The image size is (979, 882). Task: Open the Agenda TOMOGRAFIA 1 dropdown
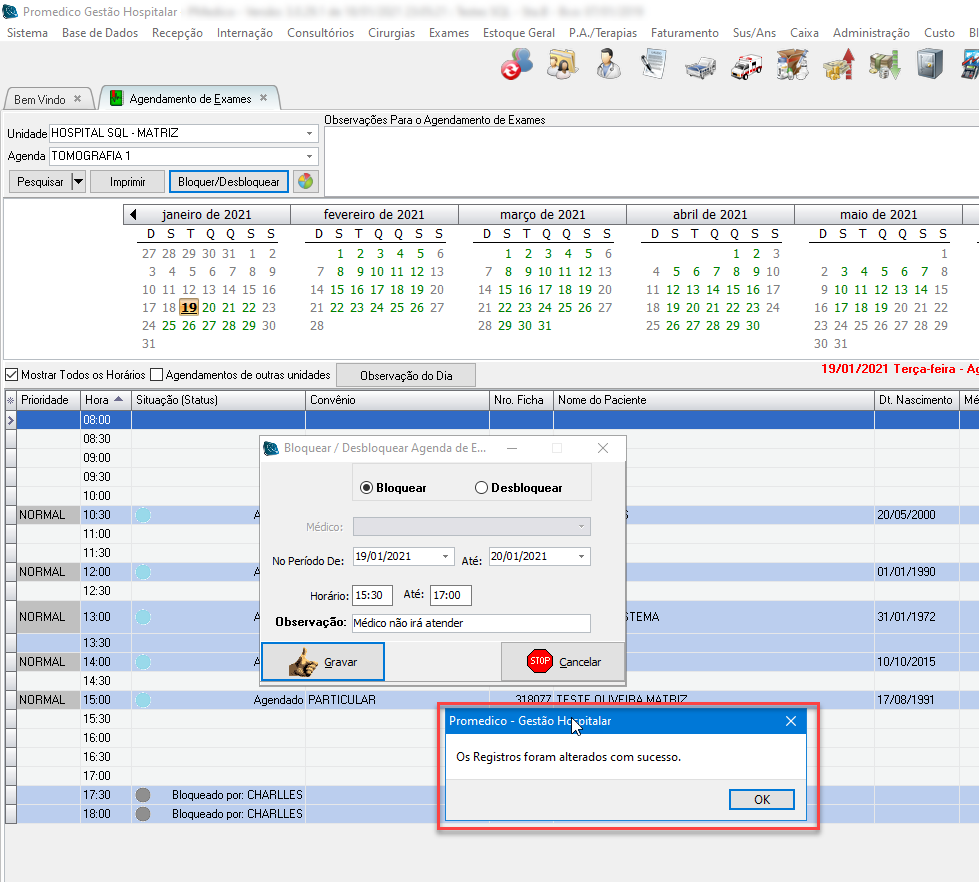click(x=309, y=157)
